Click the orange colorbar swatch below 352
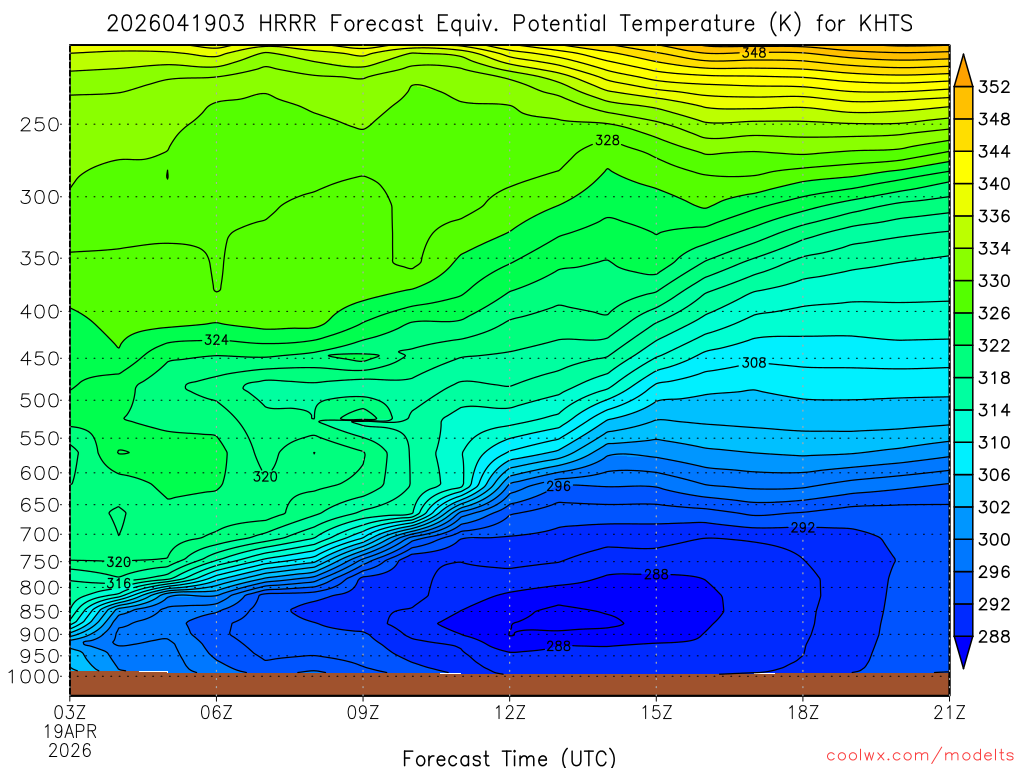Viewport: 1024px width, 768px height. (963, 103)
